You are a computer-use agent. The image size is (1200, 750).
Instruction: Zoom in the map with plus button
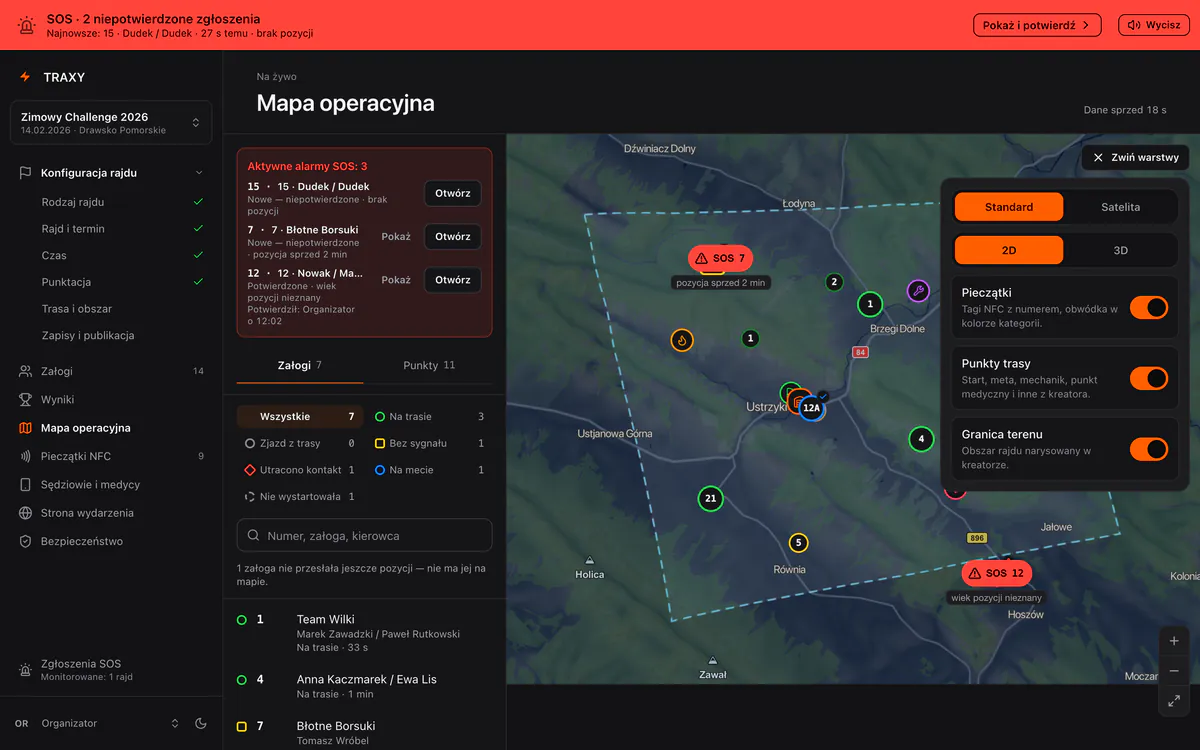pyautogui.click(x=1174, y=641)
